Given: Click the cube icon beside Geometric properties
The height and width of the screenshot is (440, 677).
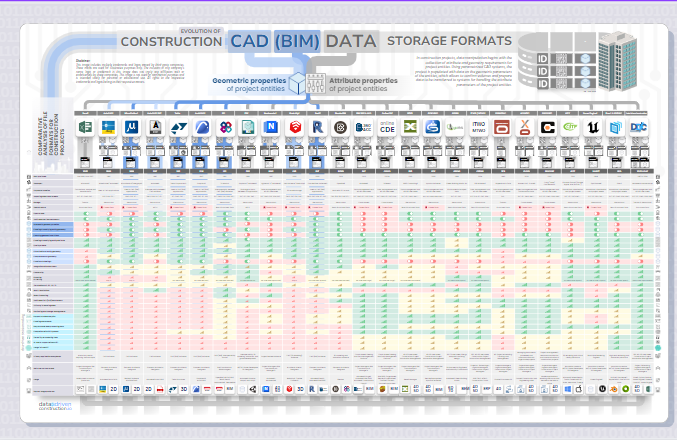Looking at the screenshot, I should (297, 83).
